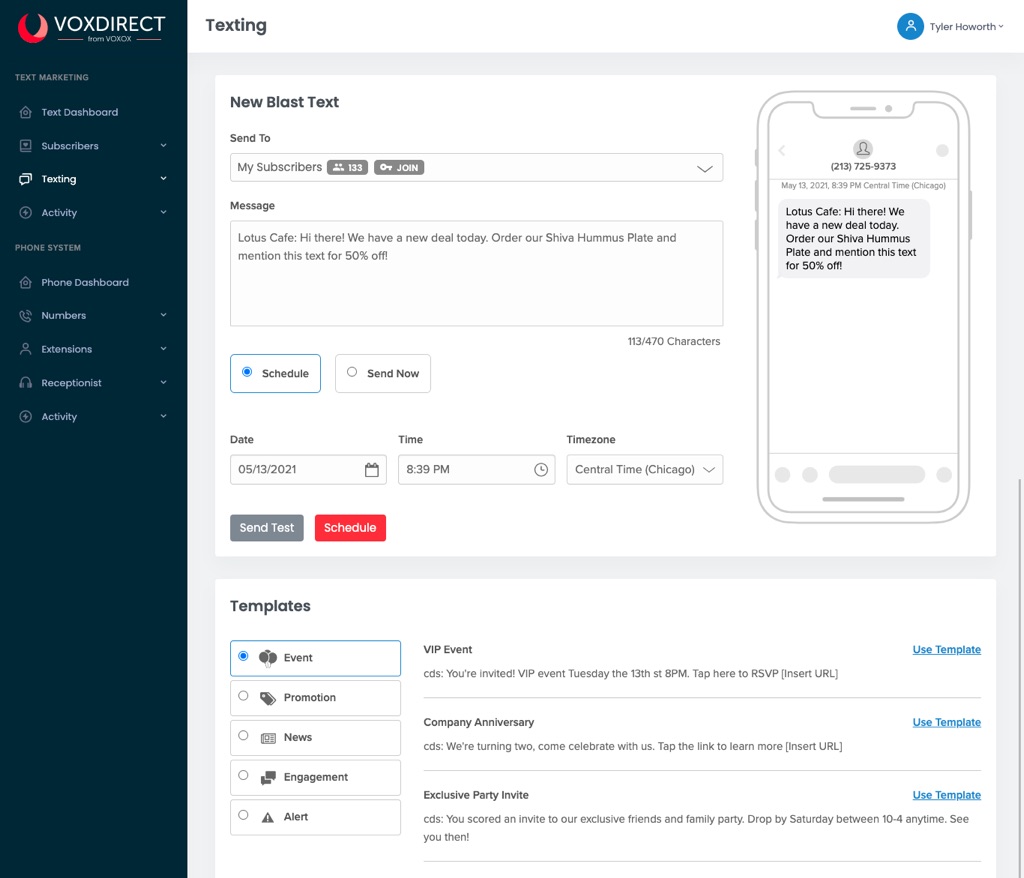This screenshot has width=1024, height=878.
Task: Click the Send Test button
Action: (267, 528)
